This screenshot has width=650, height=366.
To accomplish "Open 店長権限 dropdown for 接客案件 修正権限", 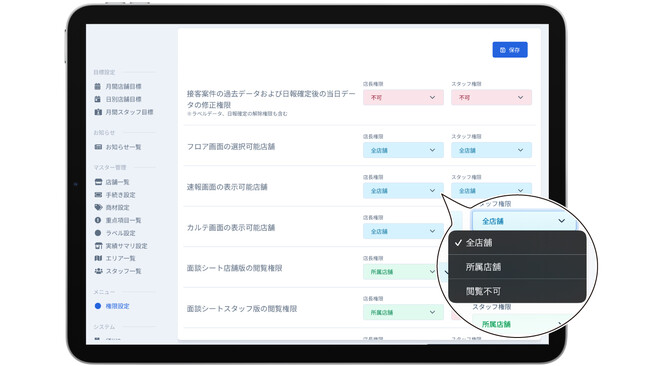I will coord(403,97).
